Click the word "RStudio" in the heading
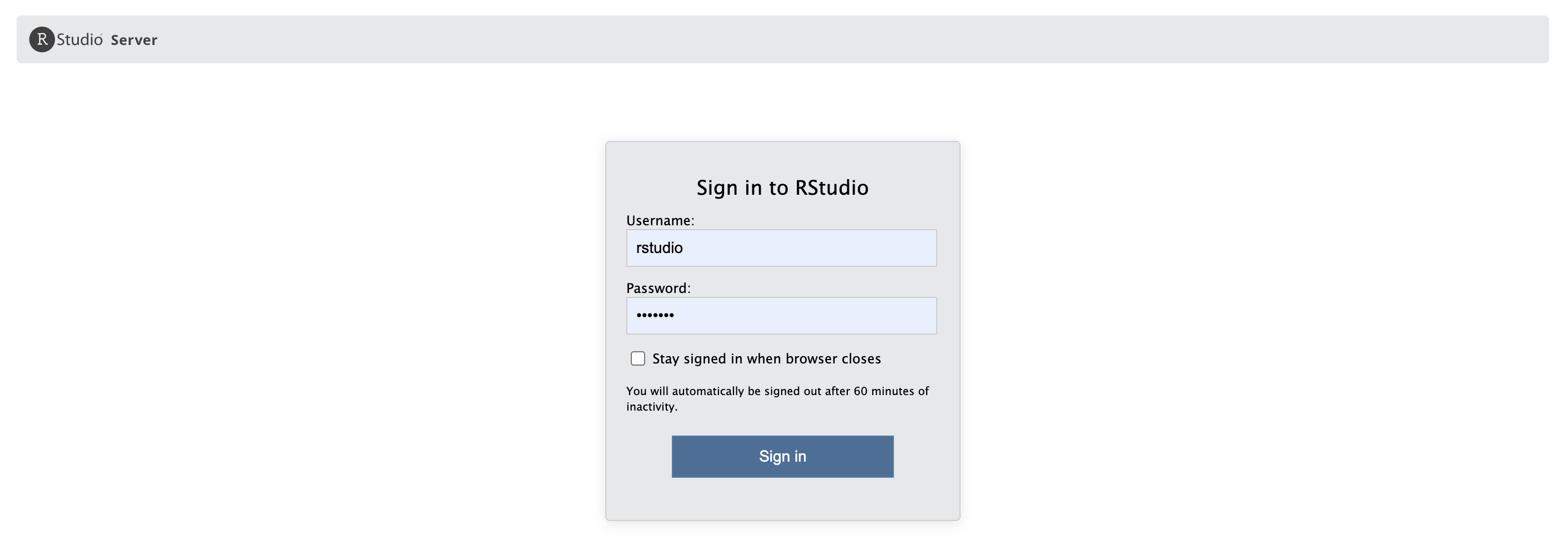Image resolution: width=1568 pixels, height=536 pixels. (832, 188)
